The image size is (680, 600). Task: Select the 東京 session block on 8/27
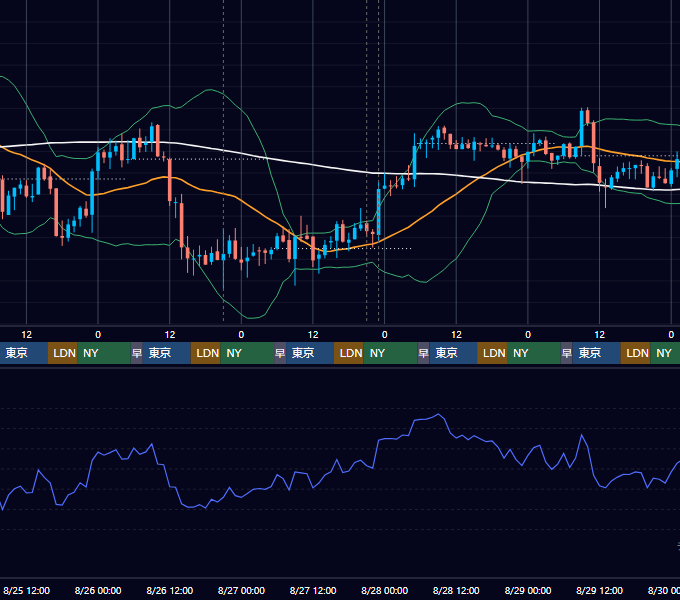[x=310, y=353]
